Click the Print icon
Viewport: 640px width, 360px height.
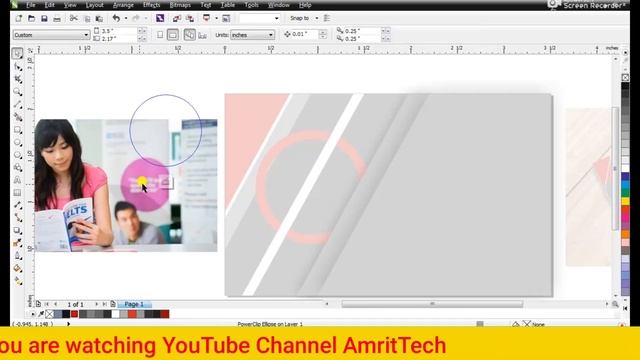click(57, 18)
